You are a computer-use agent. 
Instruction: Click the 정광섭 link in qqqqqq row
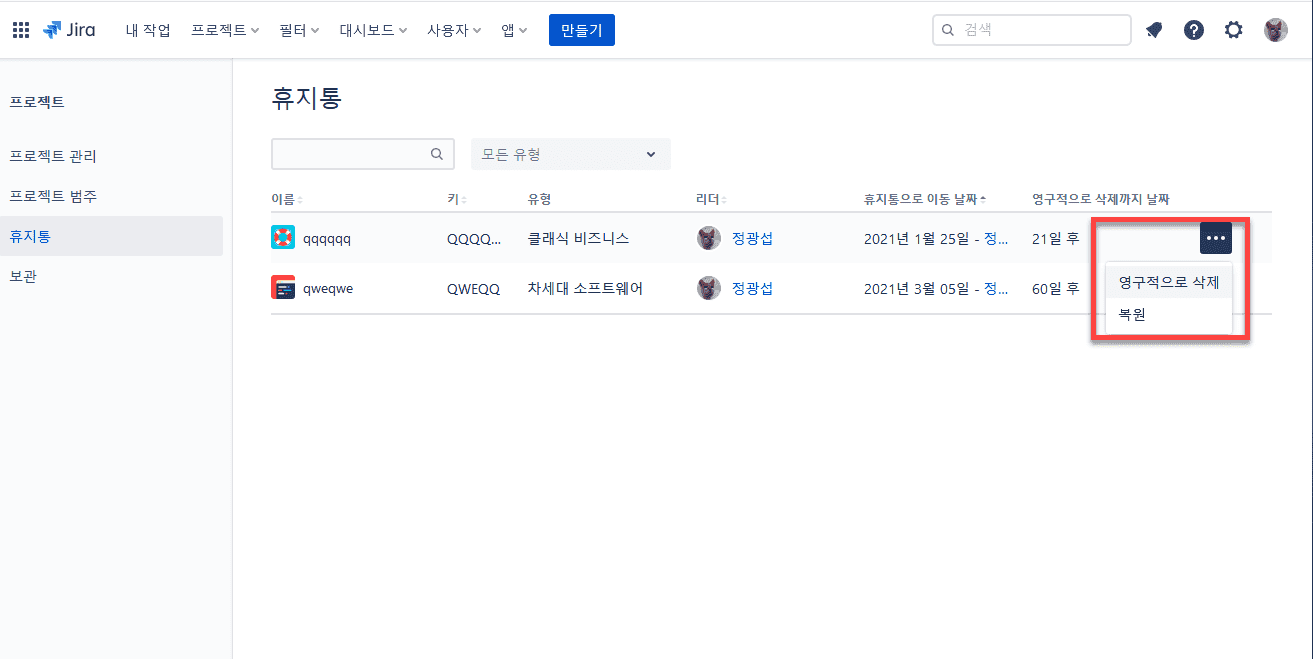[752, 238]
